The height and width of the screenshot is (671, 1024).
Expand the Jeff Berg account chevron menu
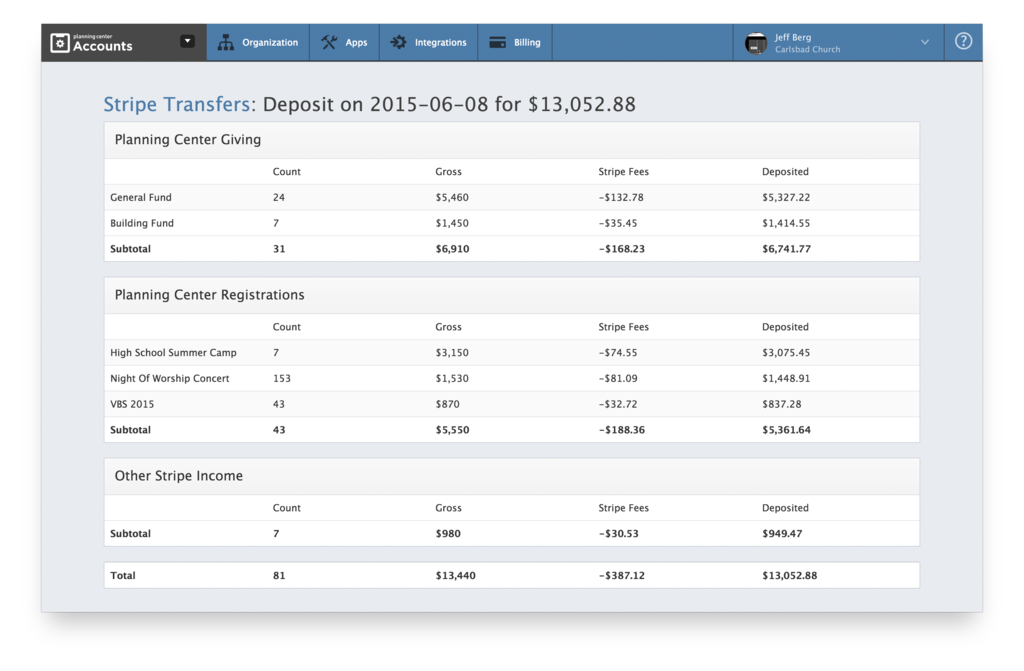(924, 42)
